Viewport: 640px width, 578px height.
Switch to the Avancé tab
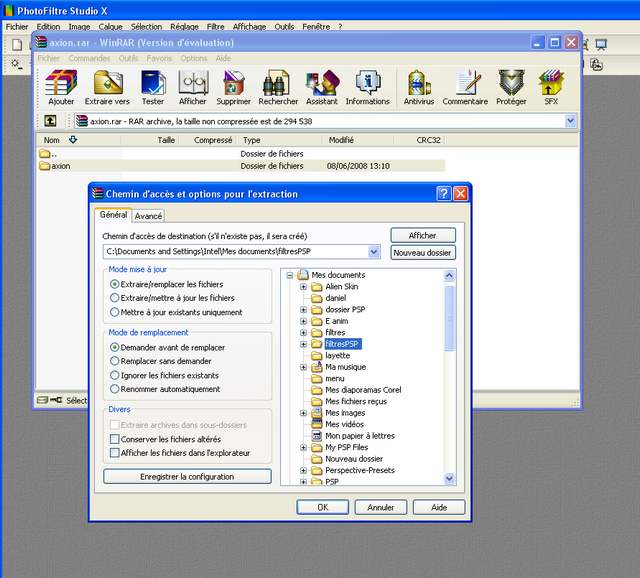148,216
